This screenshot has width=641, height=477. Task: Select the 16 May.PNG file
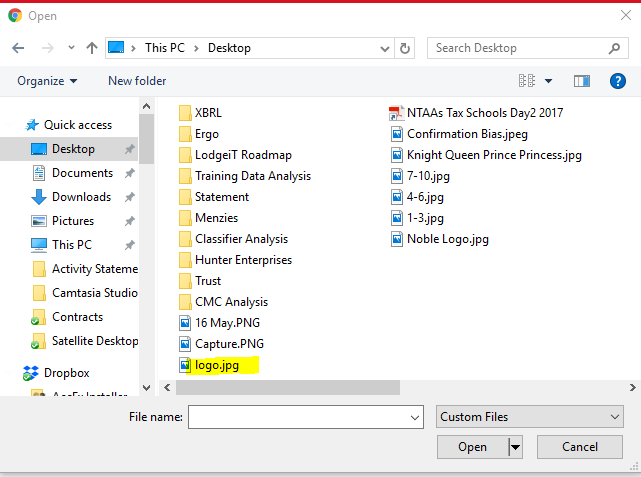pos(220,323)
